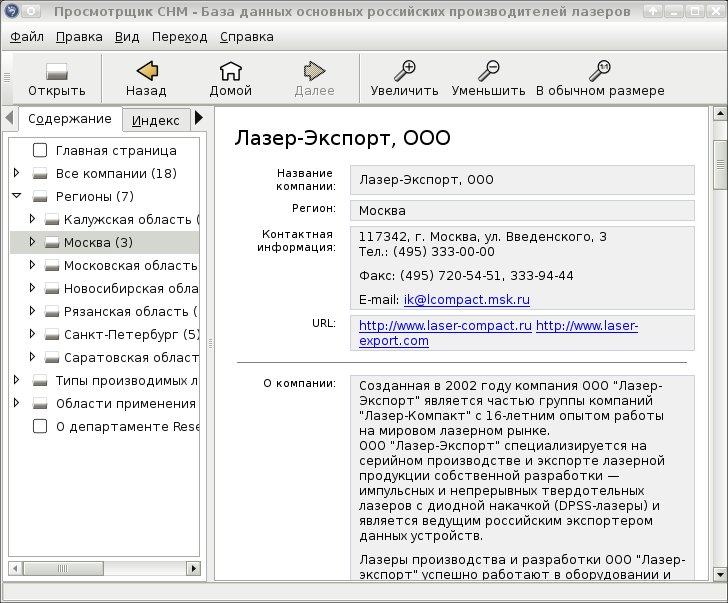Image resolution: width=728 pixels, height=603 pixels.
Task: Reset zoom with В обычном размере
Action: coord(600,71)
